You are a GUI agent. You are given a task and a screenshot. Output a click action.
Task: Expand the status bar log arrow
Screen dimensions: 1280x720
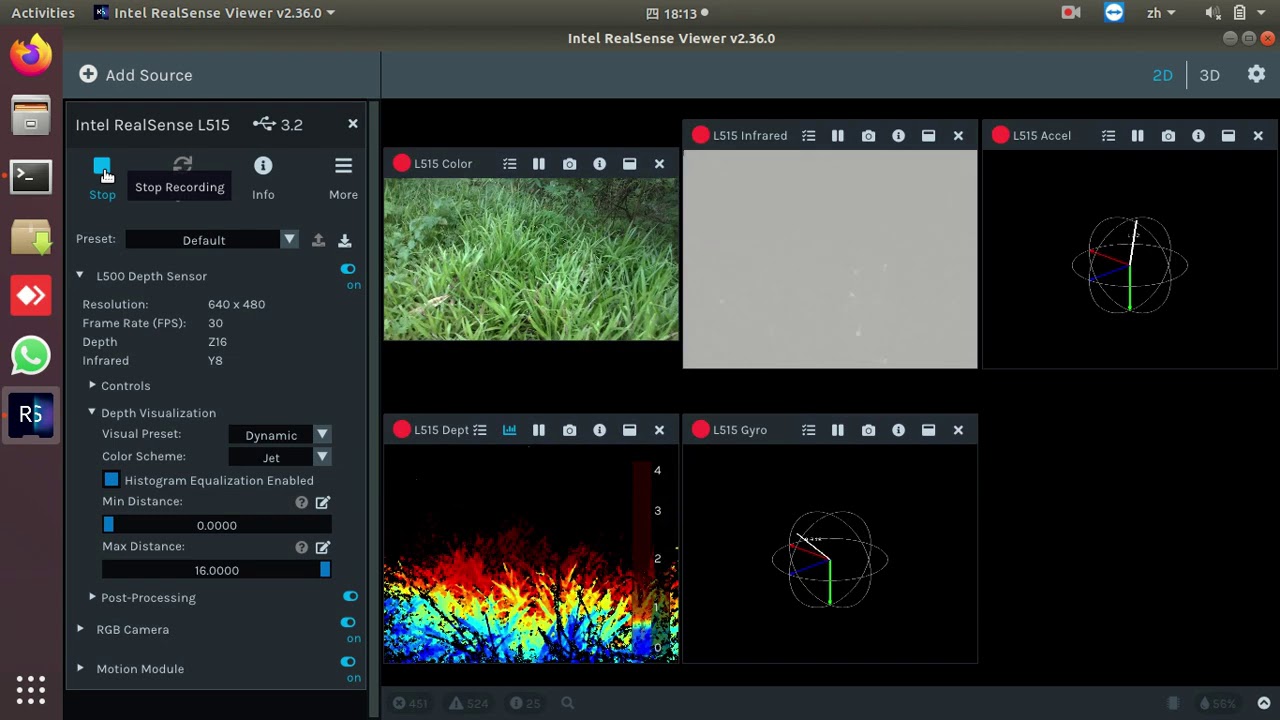coord(1264,703)
